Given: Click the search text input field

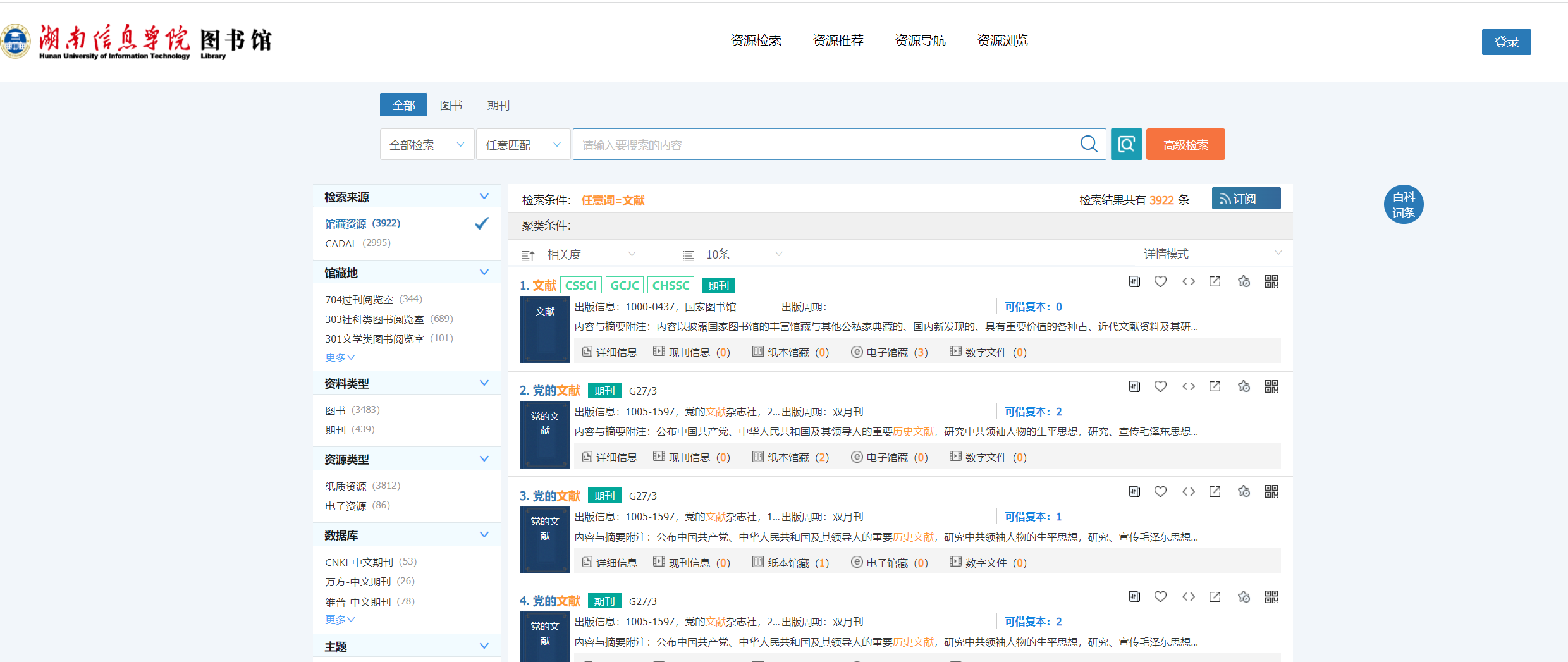Looking at the screenshot, I should tap(822, 145).
